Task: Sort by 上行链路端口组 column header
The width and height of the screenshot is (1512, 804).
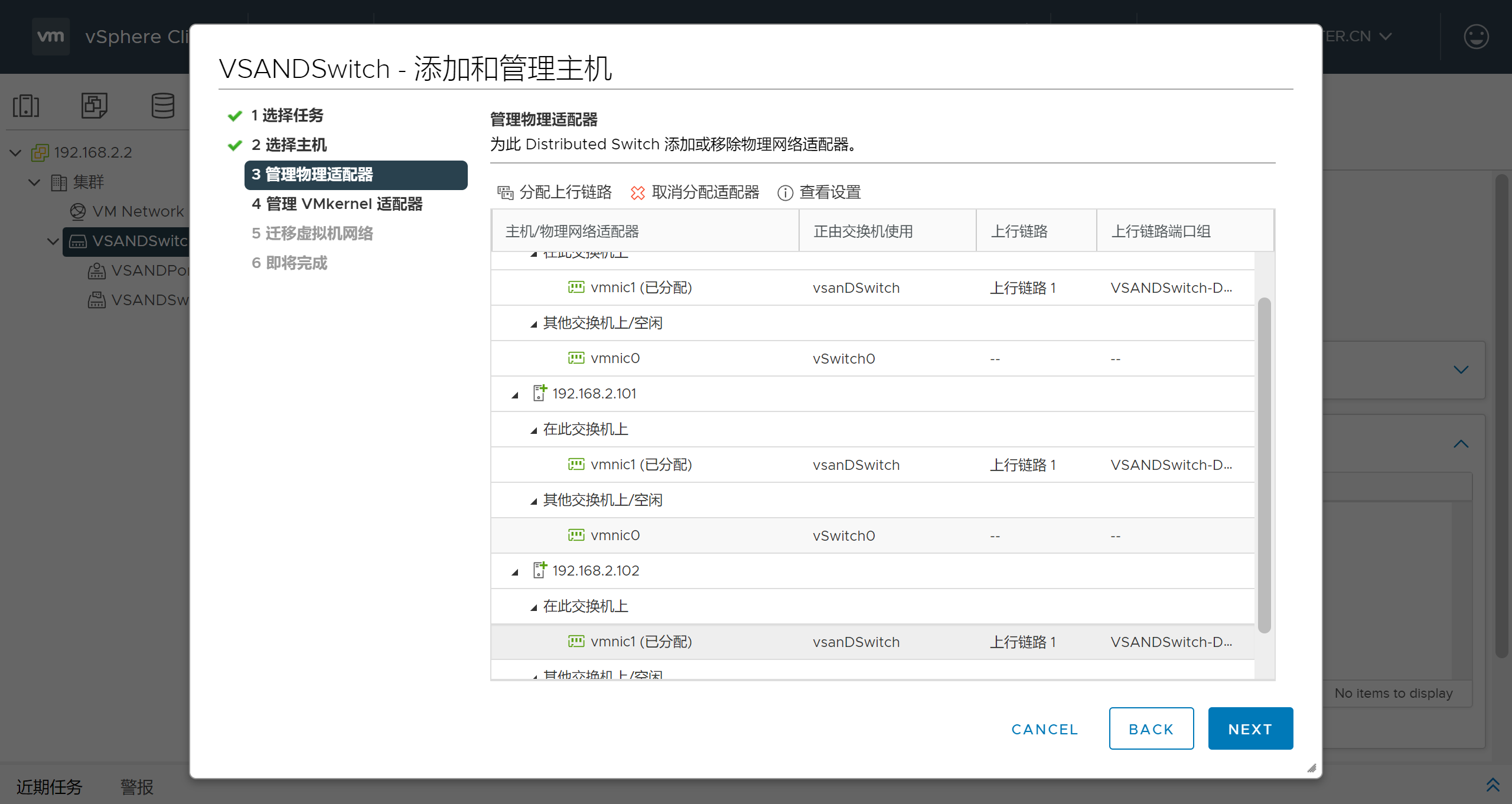Action: 1185,231
